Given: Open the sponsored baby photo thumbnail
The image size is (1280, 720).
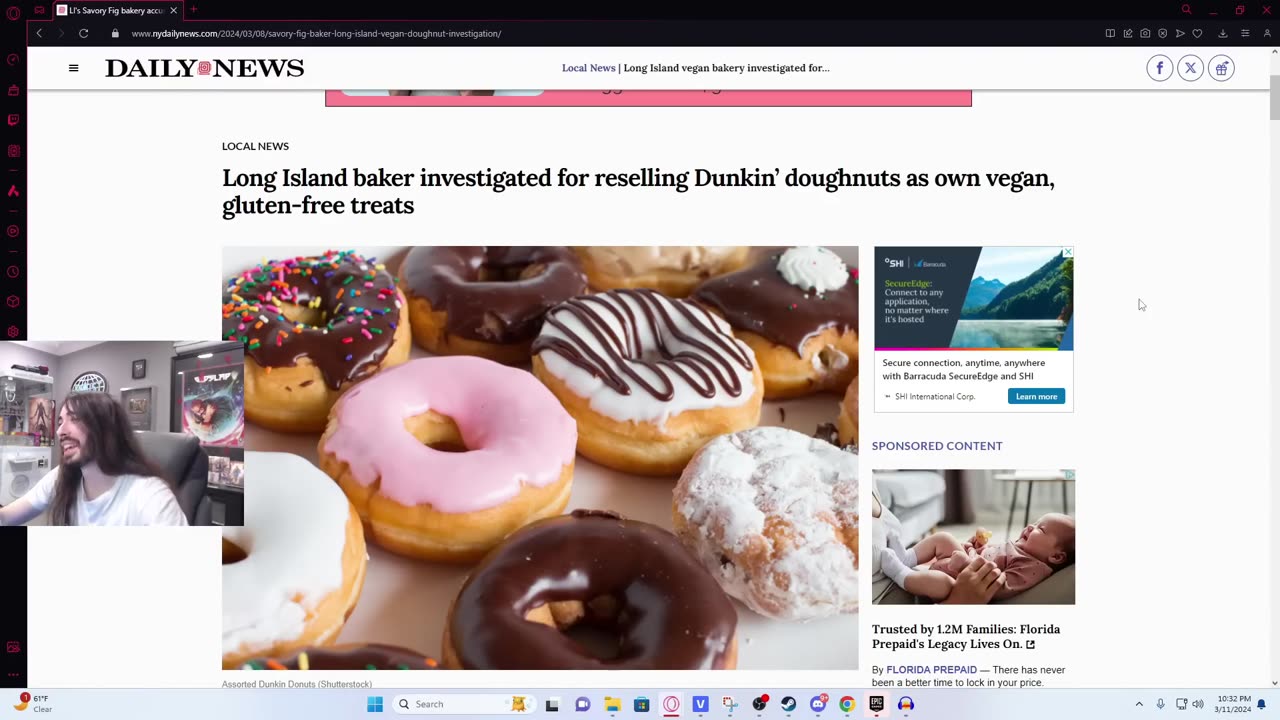Looking at the screenshot, I should [973, 537].
